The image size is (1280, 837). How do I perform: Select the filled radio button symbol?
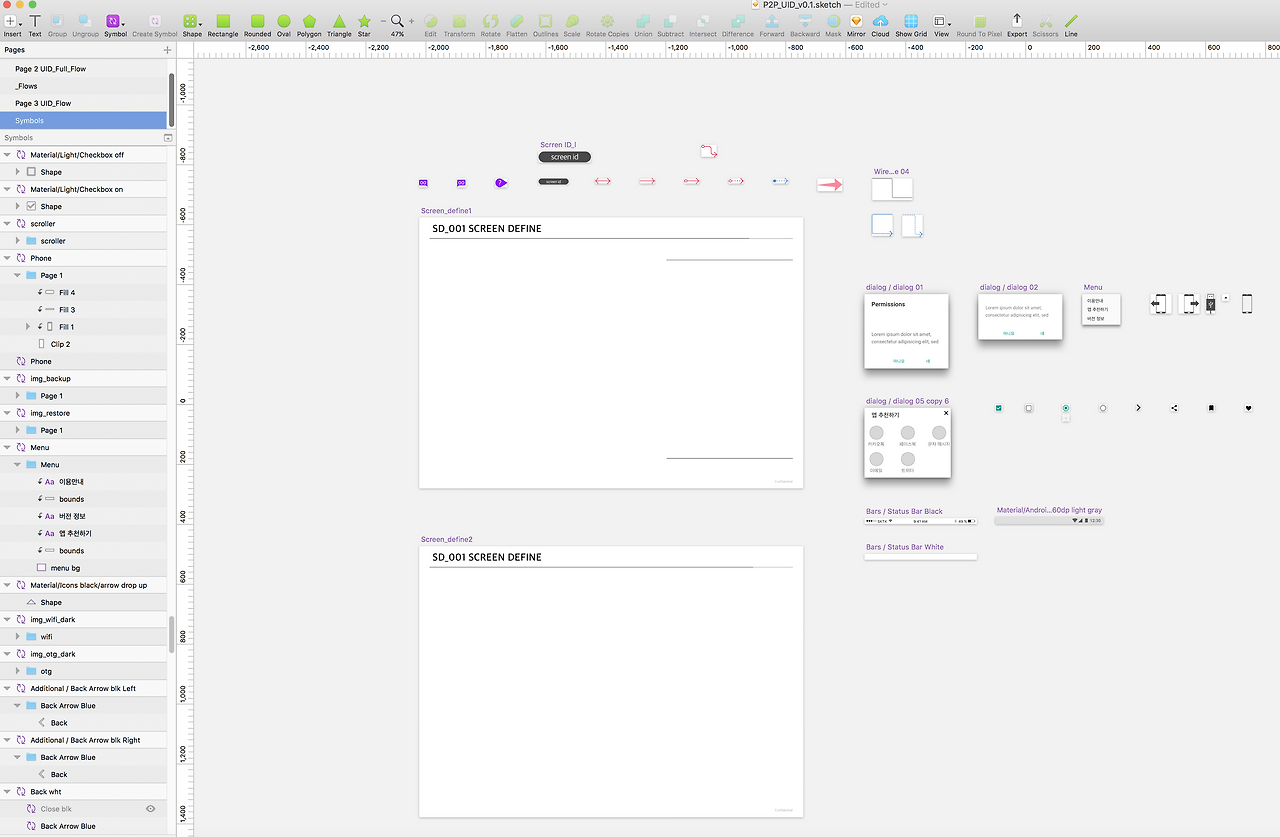(x=1066, y=408)
